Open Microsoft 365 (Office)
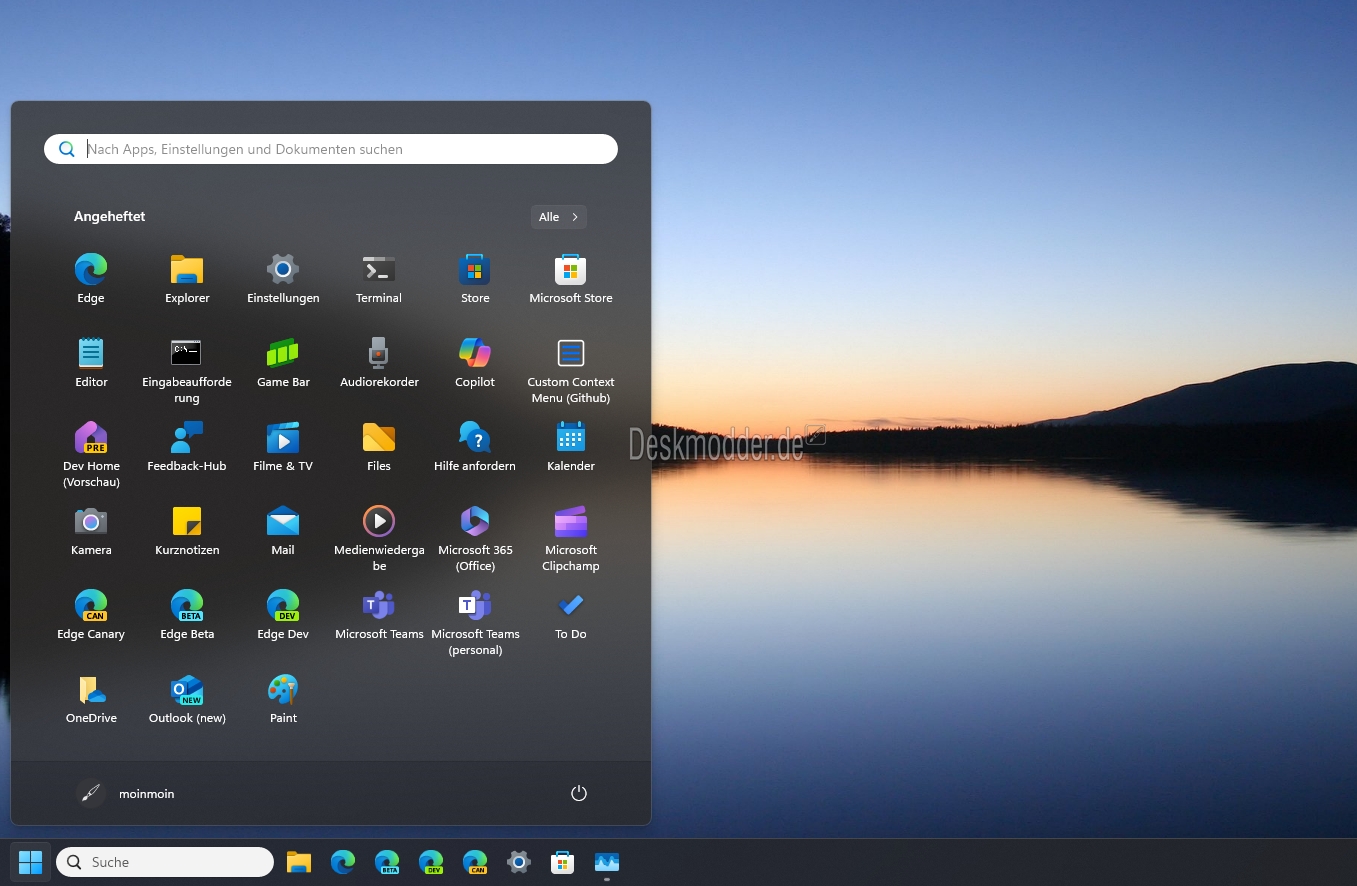 (x=475, y=539)
